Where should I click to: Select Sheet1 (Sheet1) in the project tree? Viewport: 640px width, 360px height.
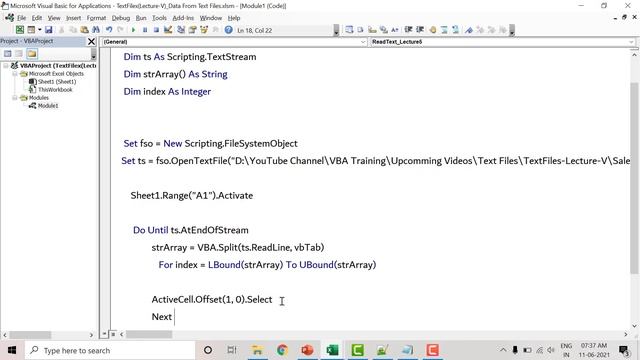click(57, 82)
